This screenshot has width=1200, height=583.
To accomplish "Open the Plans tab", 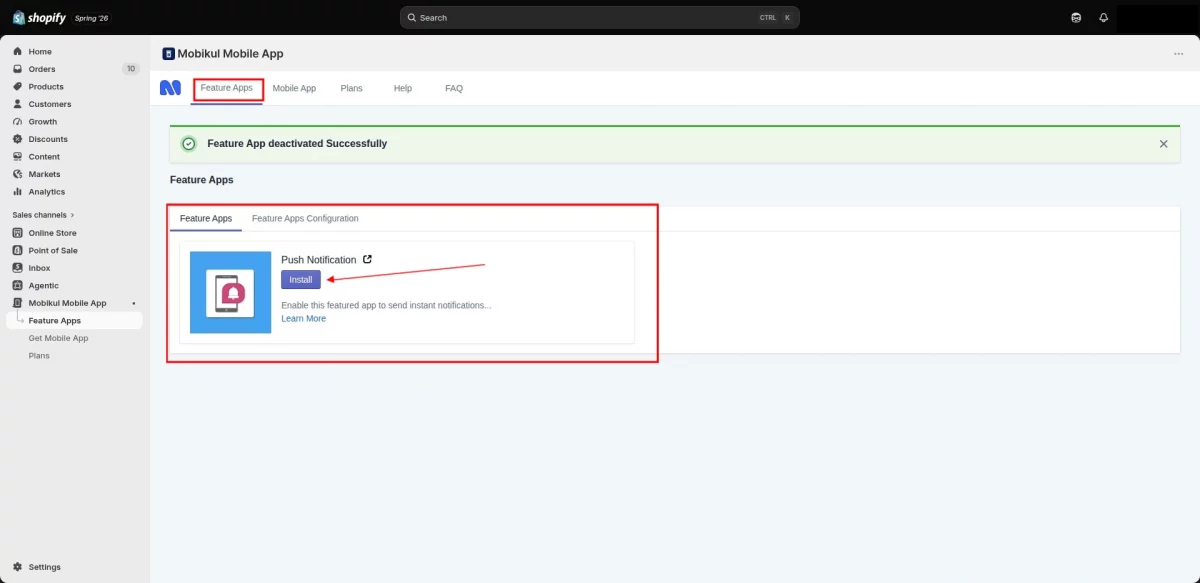I will (x=351, y=88).
